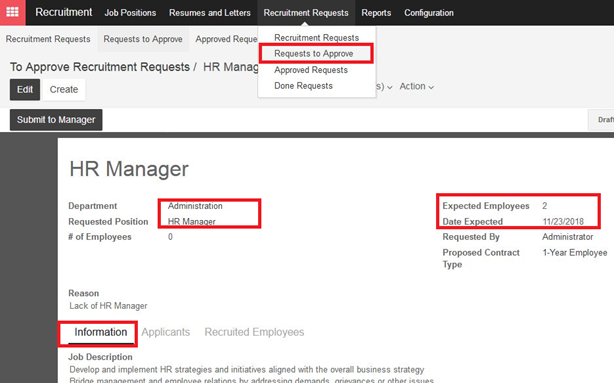Screen dimensions: 614x383
Task: Open Resumes and Letters menu
Action: 209,13
